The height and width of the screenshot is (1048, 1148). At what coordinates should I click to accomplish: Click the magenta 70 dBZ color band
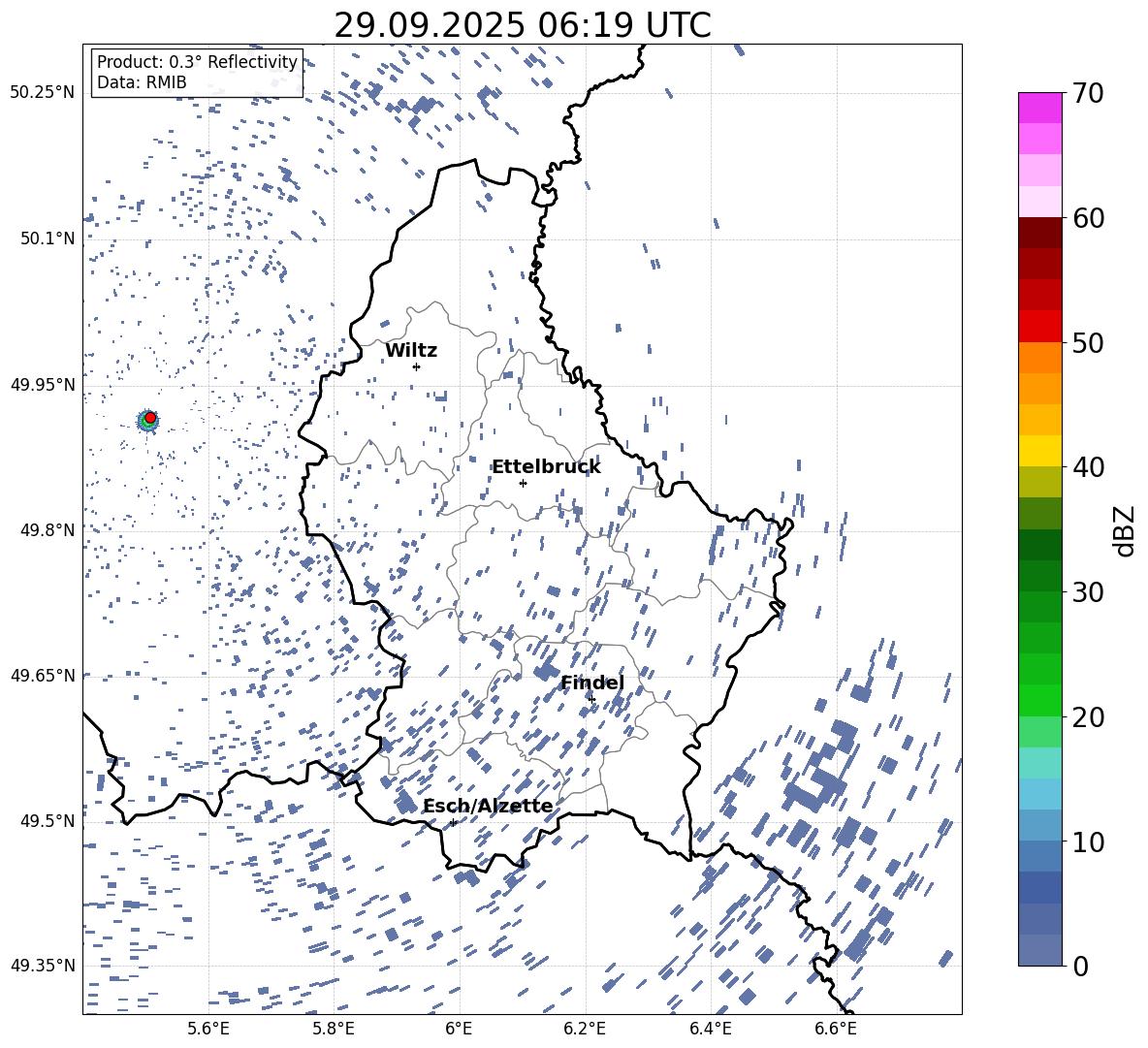point(1039,108)
